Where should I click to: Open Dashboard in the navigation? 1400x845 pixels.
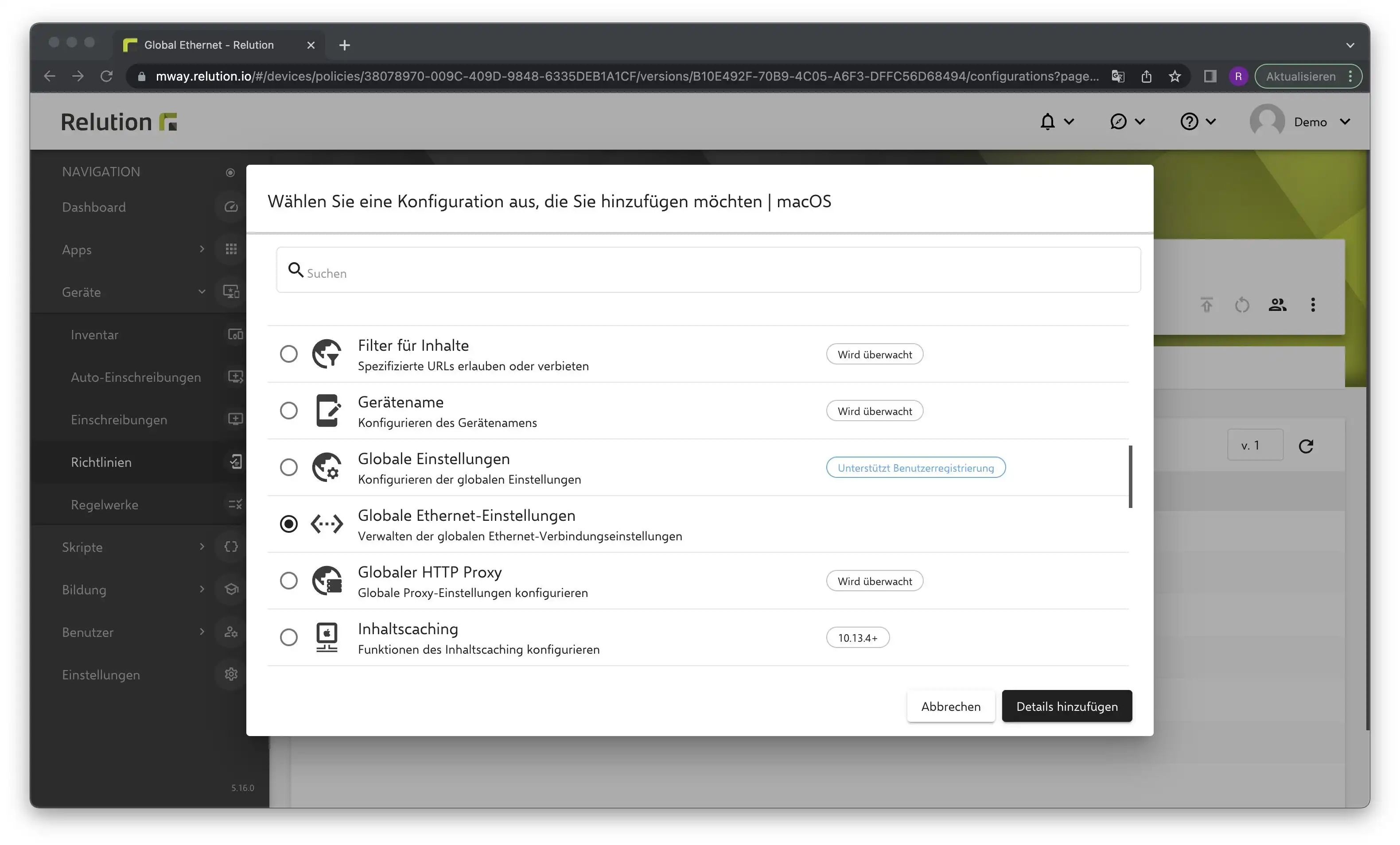(x=94, y=207)
